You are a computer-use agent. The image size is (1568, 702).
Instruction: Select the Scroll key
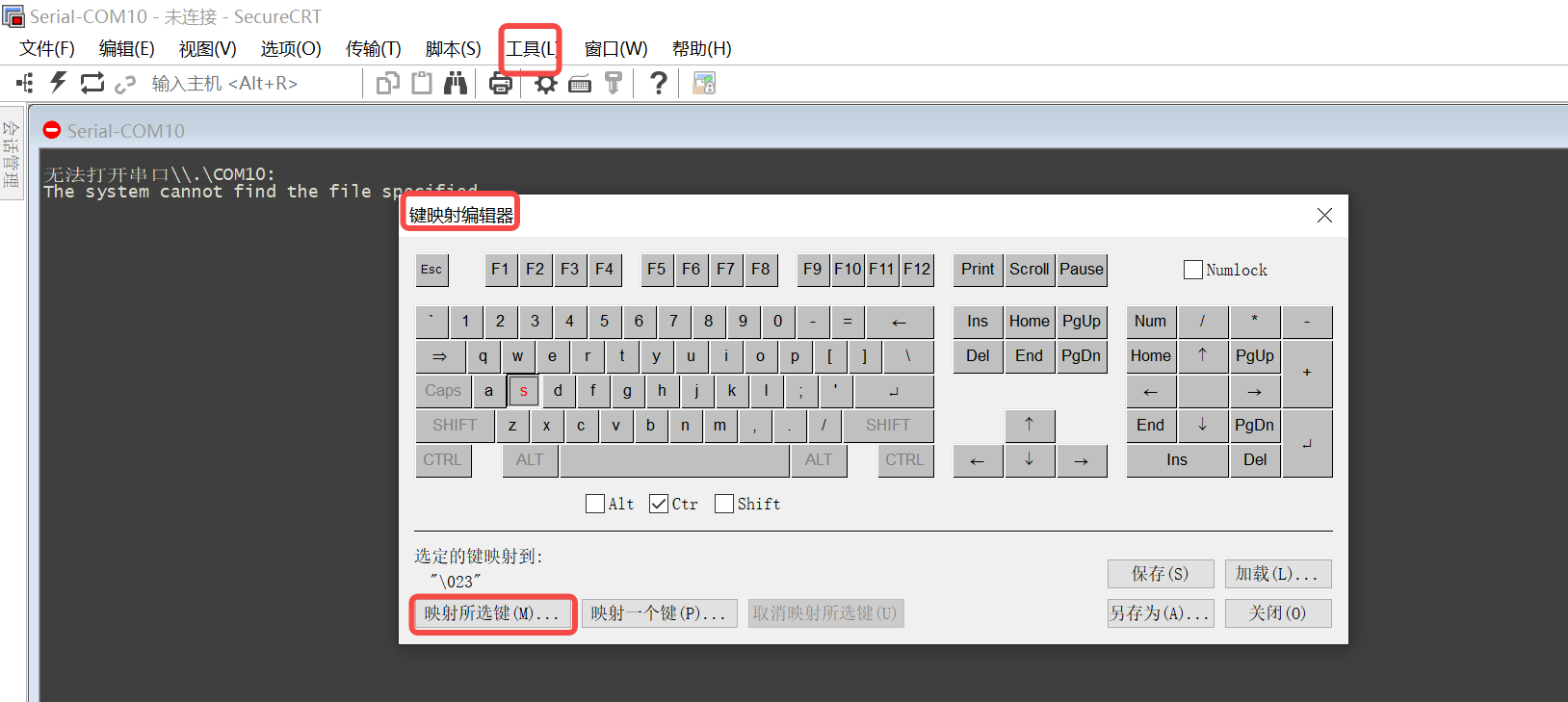pyautogui.click(x=1030, y=270)
